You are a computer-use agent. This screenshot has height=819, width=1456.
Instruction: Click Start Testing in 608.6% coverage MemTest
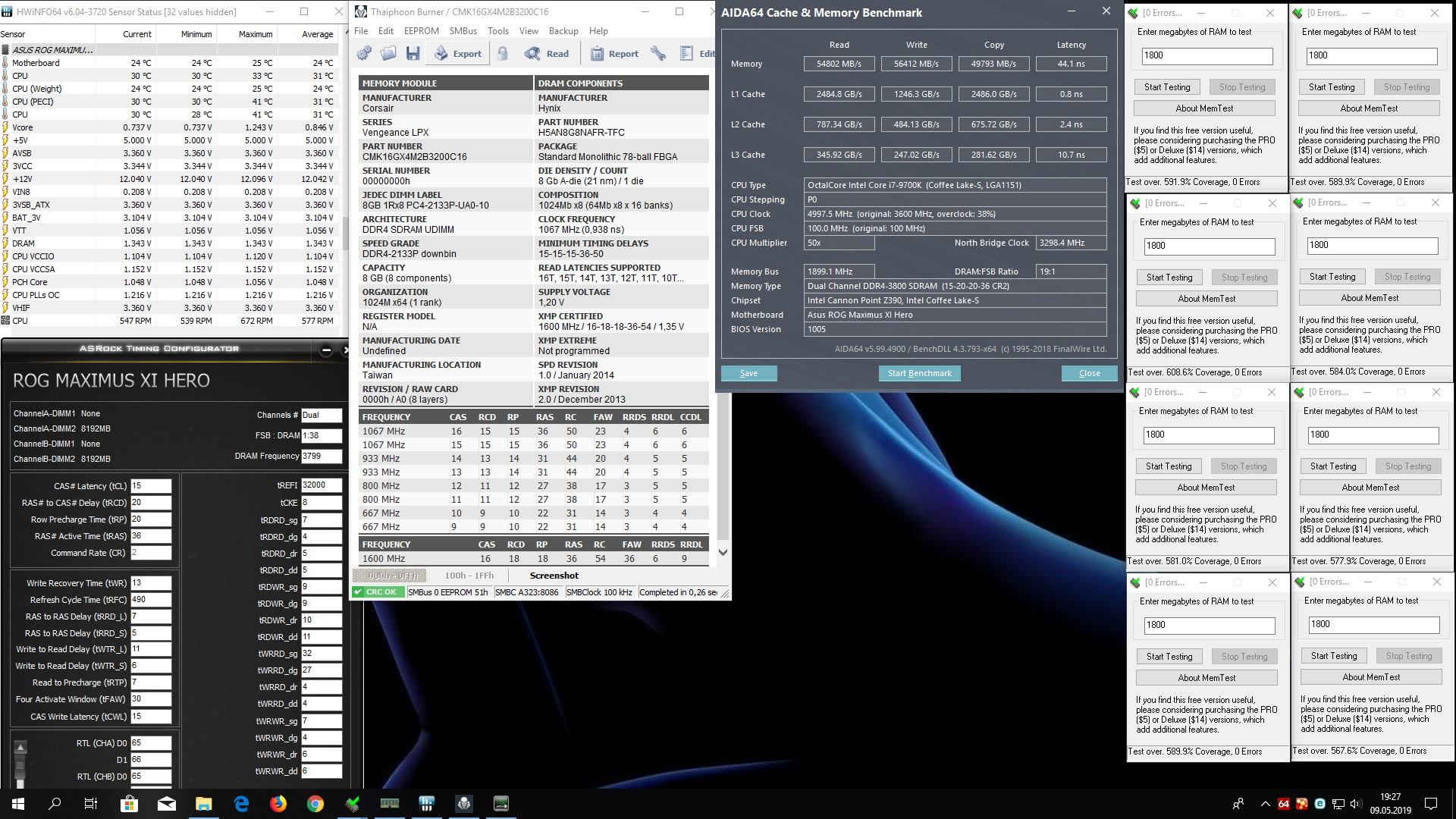[1169, 278]
